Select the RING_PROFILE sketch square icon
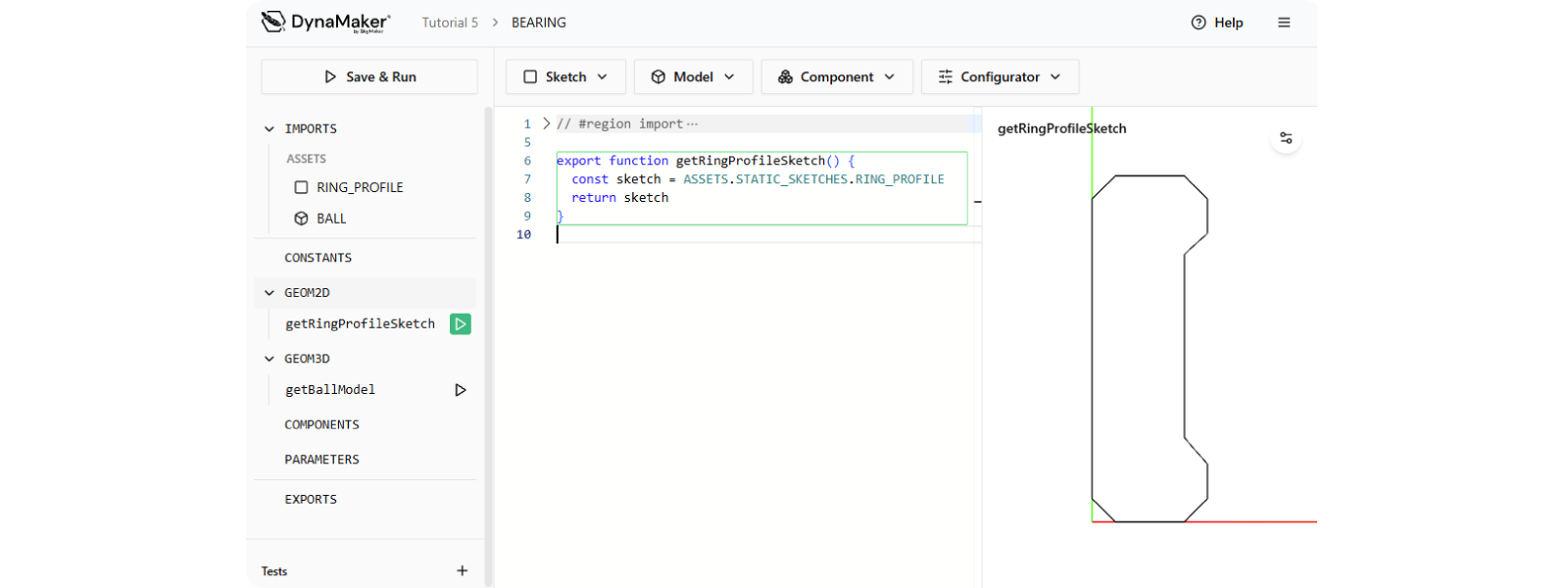The width and height of the screenshot is (1568, 588). (302, 187)
